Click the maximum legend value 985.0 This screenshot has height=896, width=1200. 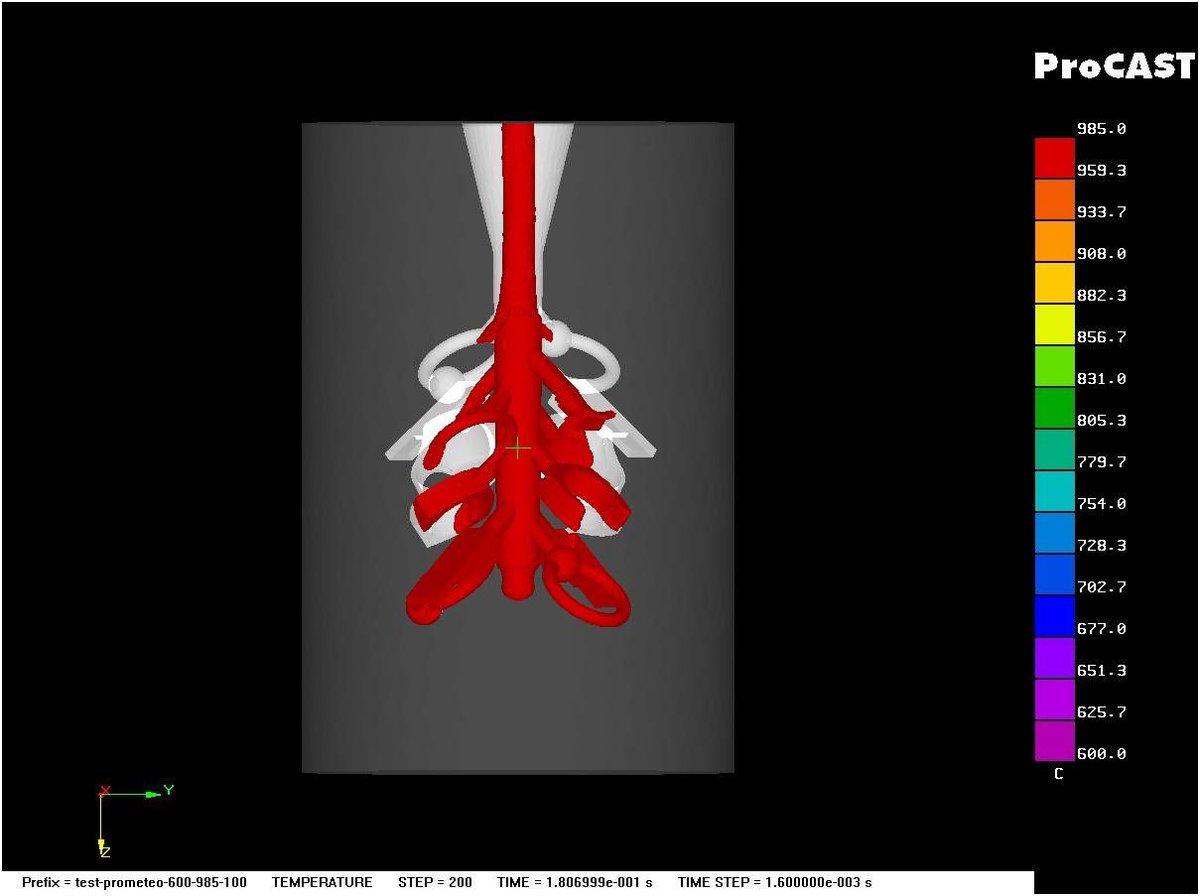pyautogui.click(x=1101, y=129)
